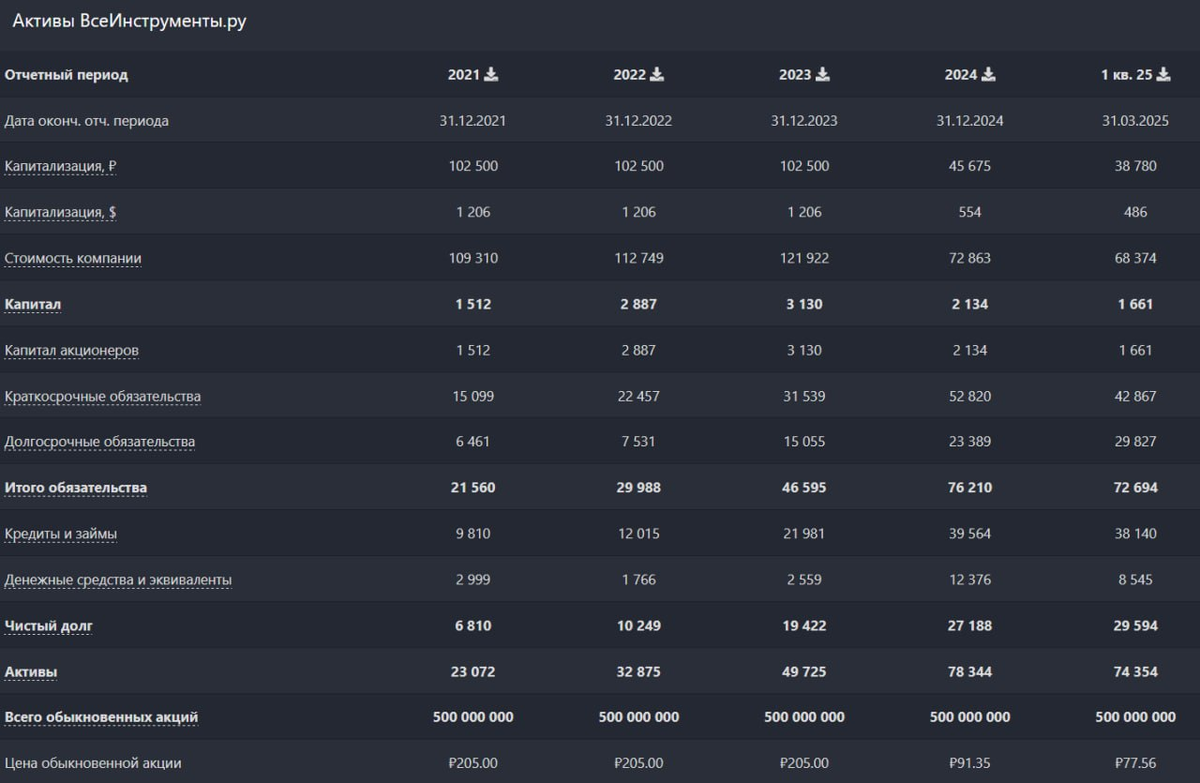The height and width of the screenshot is (783, 1200).
Task: Click Денежные средства и эквиваленты label
Action: pos(118,580)
